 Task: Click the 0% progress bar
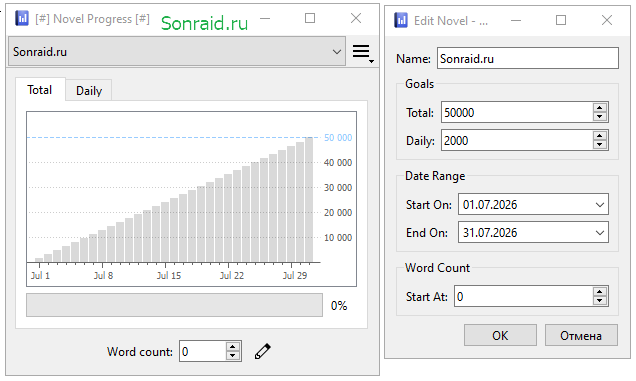pyautogui.click(x=174, y=305)
